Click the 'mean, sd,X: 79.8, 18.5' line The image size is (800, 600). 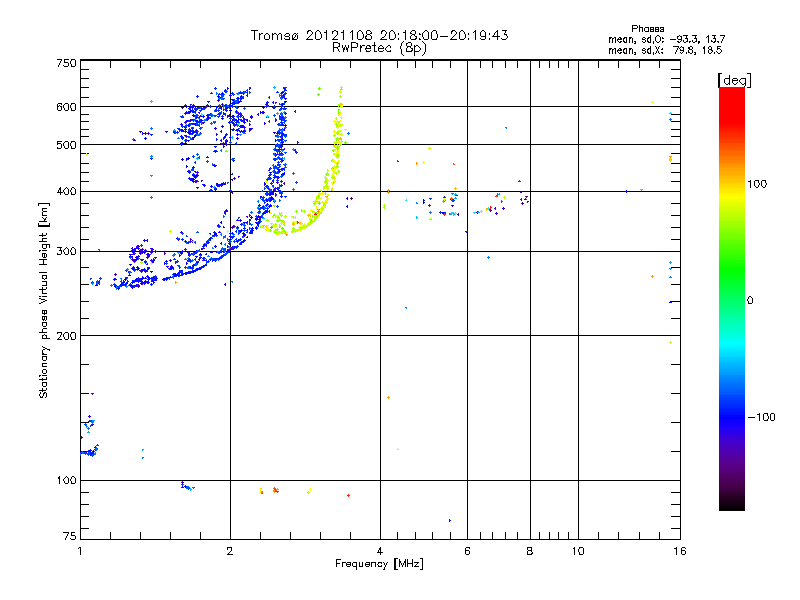click(x=665, y=50)
